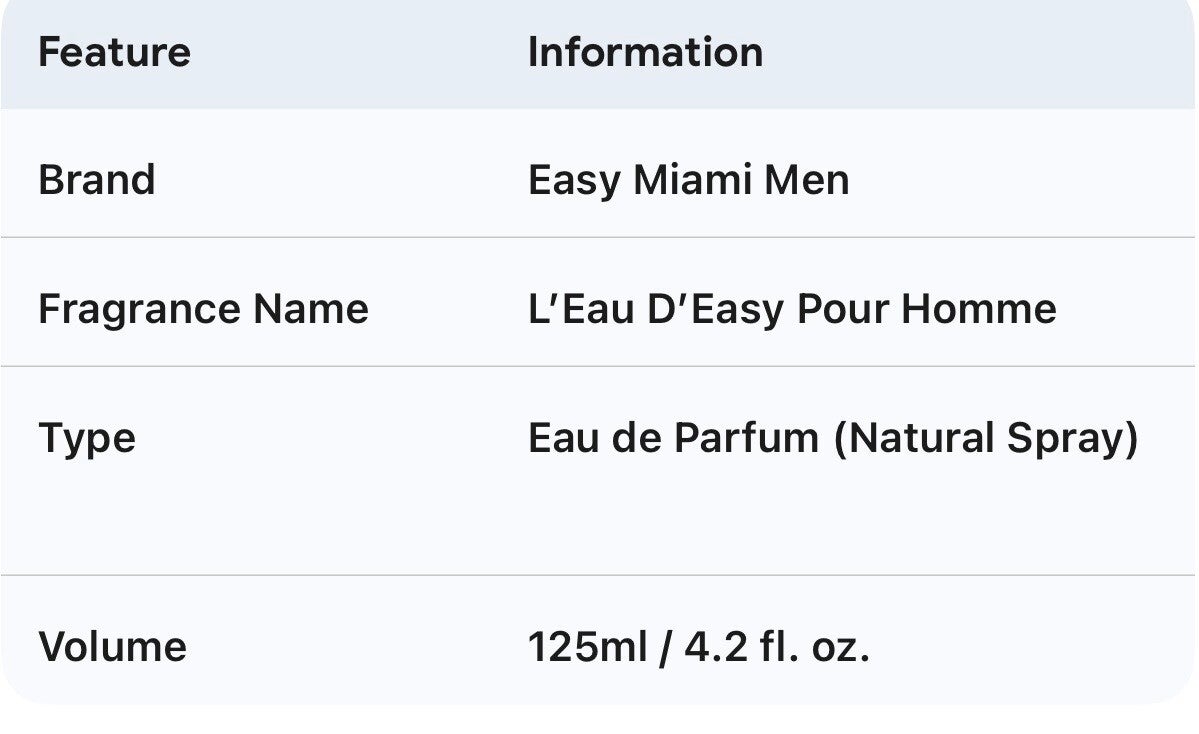Click the Feature column header
The image size is (1199, 734).
point(114,52)
